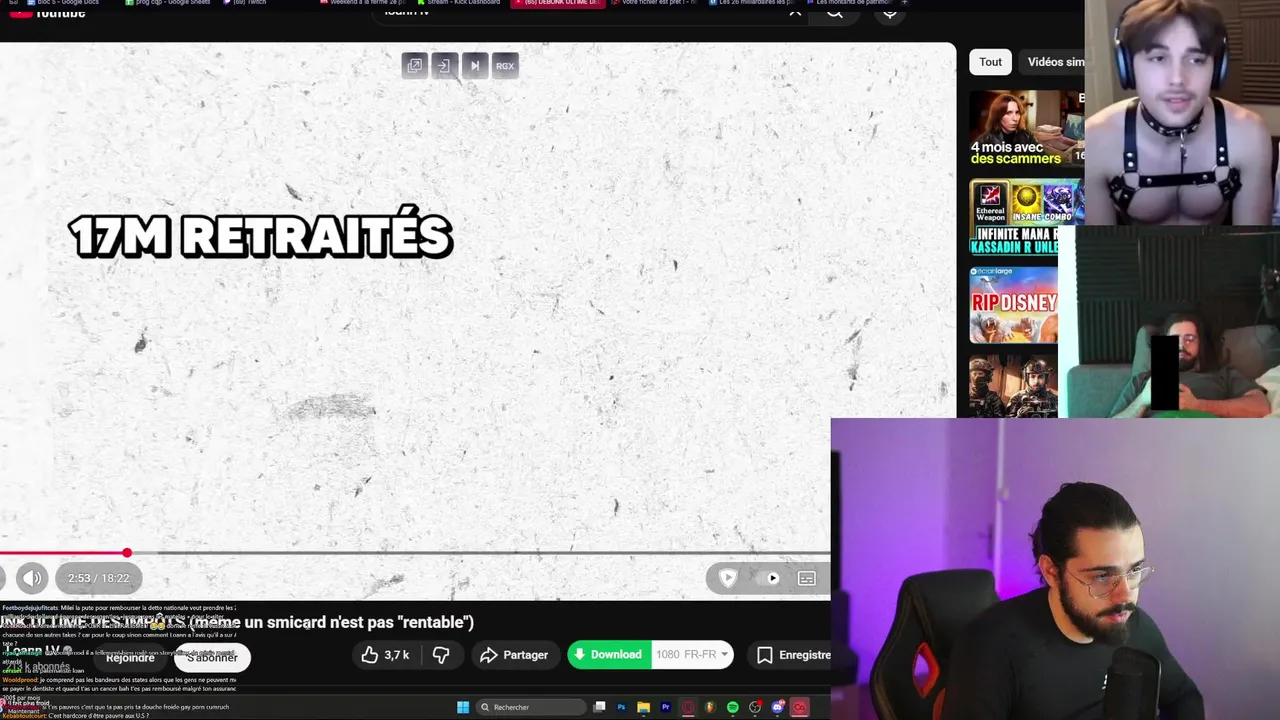Open the Windows Start menu
Screen dimensions: 1280x720
463,707
